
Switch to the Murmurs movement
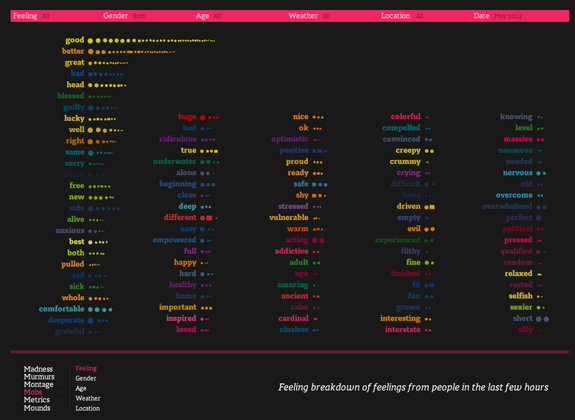click(x=39, y=377)
